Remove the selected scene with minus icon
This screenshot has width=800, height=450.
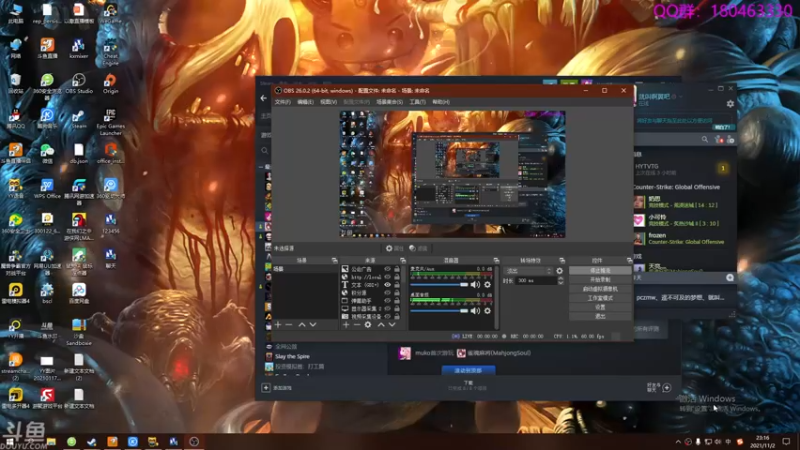(289, 324)
